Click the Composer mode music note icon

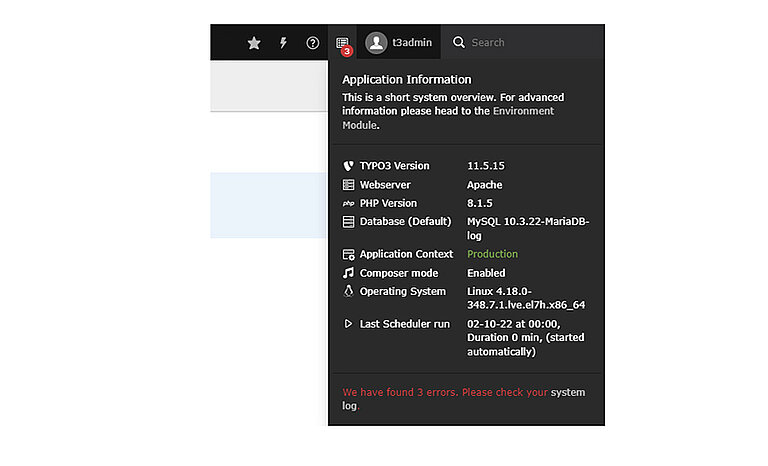[x=348, y=273]
